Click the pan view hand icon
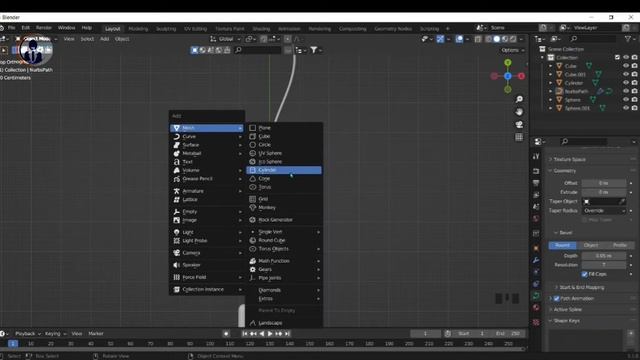The image size is (640, 360). pyautogui.click(x=519, y=112)
